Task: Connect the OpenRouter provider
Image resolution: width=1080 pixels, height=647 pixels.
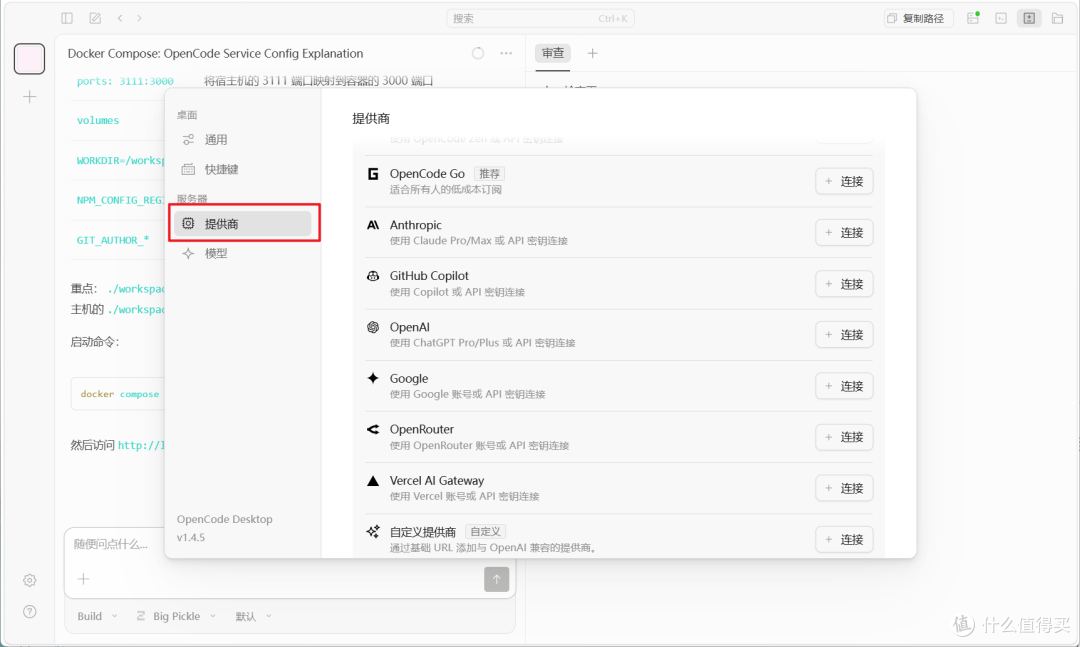Action: (844, 437)
